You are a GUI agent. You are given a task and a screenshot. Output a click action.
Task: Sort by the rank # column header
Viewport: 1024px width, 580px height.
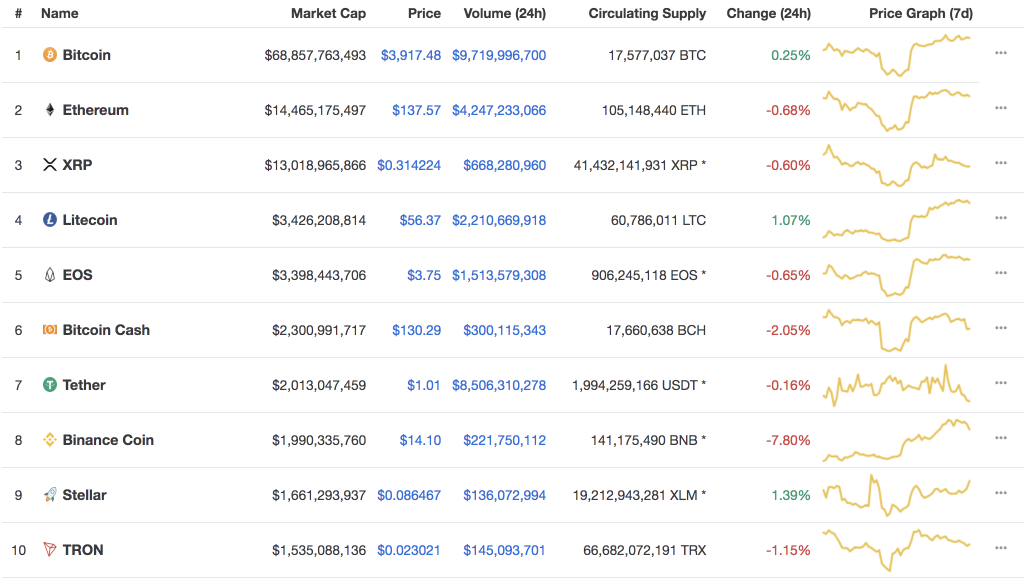point(18,13)
